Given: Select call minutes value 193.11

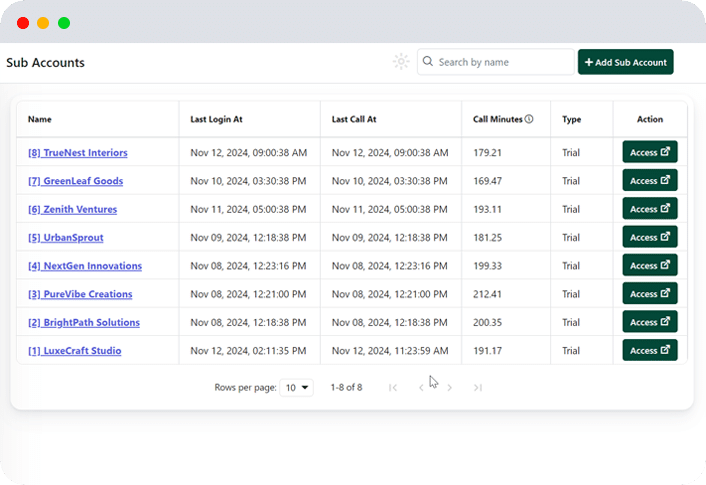Looking at the screenshot, I should [x=487, y=209].
